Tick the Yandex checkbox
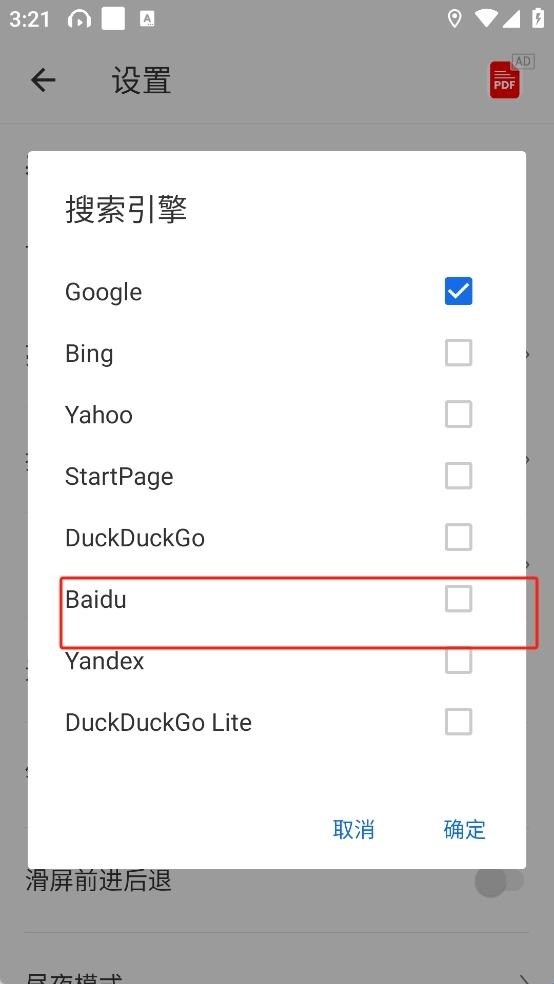The width and height of the screenshot is (554, 984). [459, 660]
